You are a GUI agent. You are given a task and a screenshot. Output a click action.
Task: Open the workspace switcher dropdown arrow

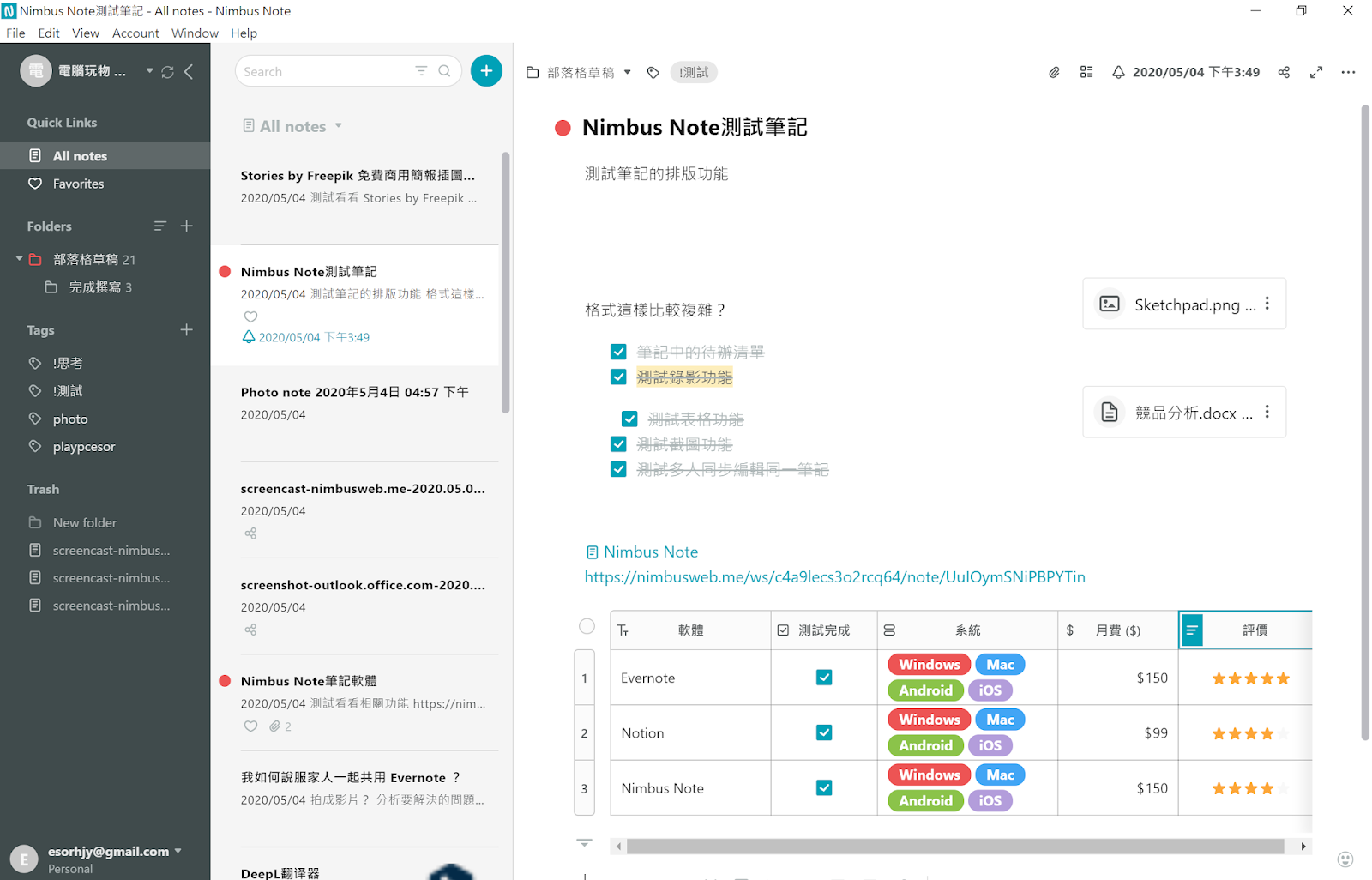pyautogui.click(x=149, y=71)
